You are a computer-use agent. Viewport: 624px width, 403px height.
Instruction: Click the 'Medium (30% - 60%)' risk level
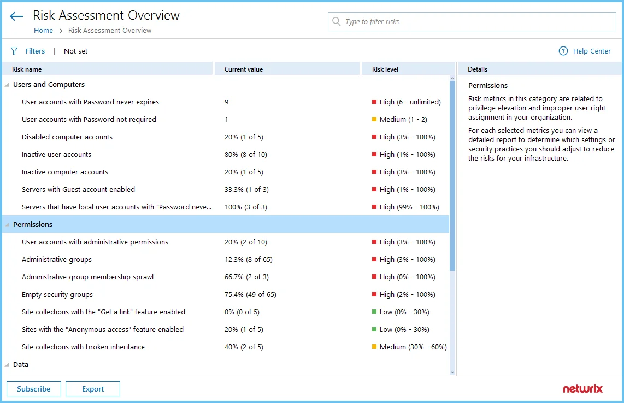tap(413, 347)
